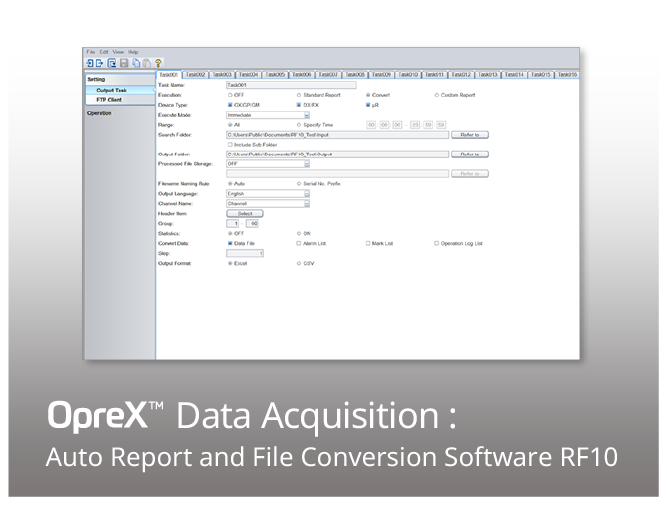Click the Output Folder path field
Viewport: 667px width, 505px height.
tap(337, 154)
